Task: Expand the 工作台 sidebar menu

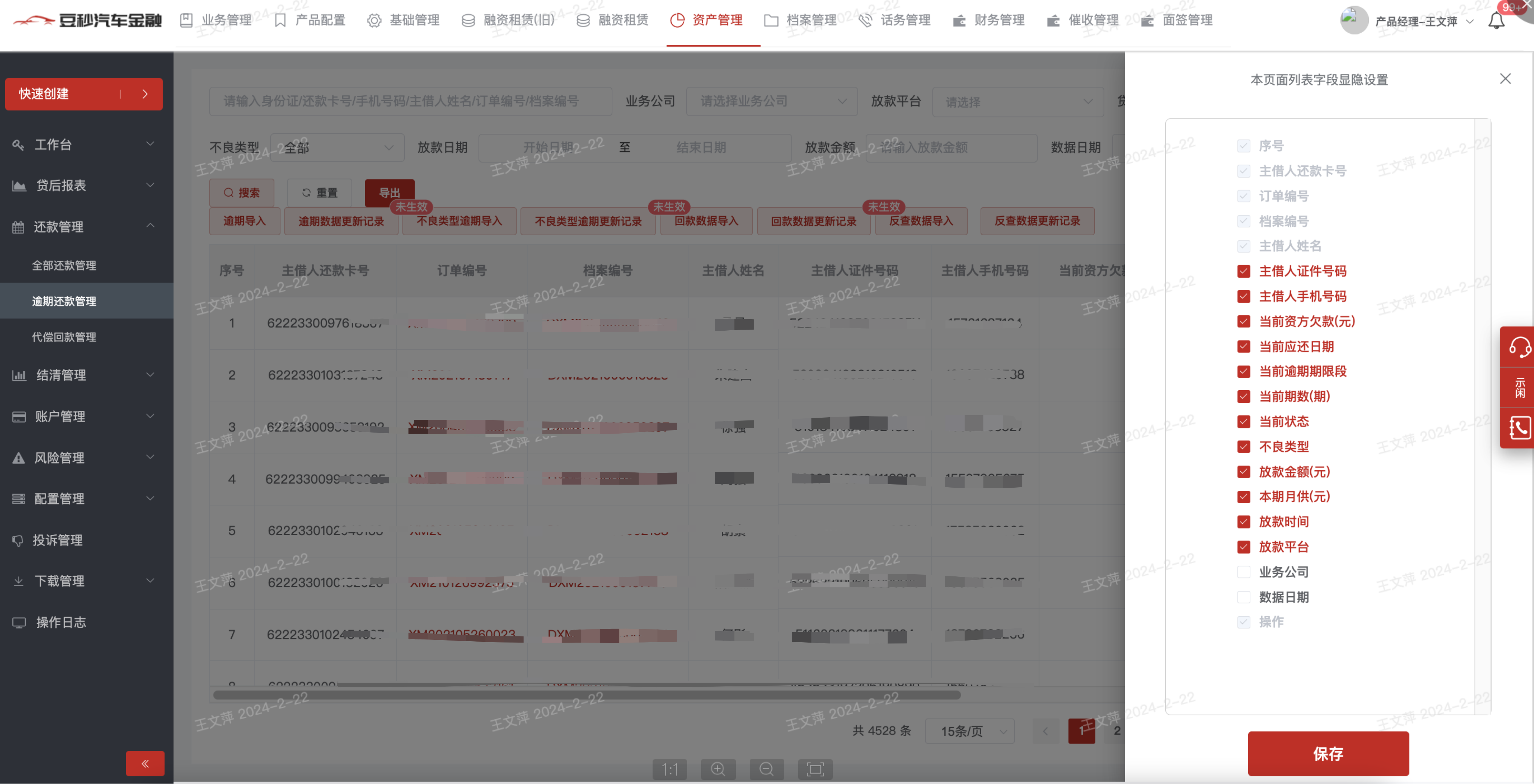Action: click(x=83, y=145)
